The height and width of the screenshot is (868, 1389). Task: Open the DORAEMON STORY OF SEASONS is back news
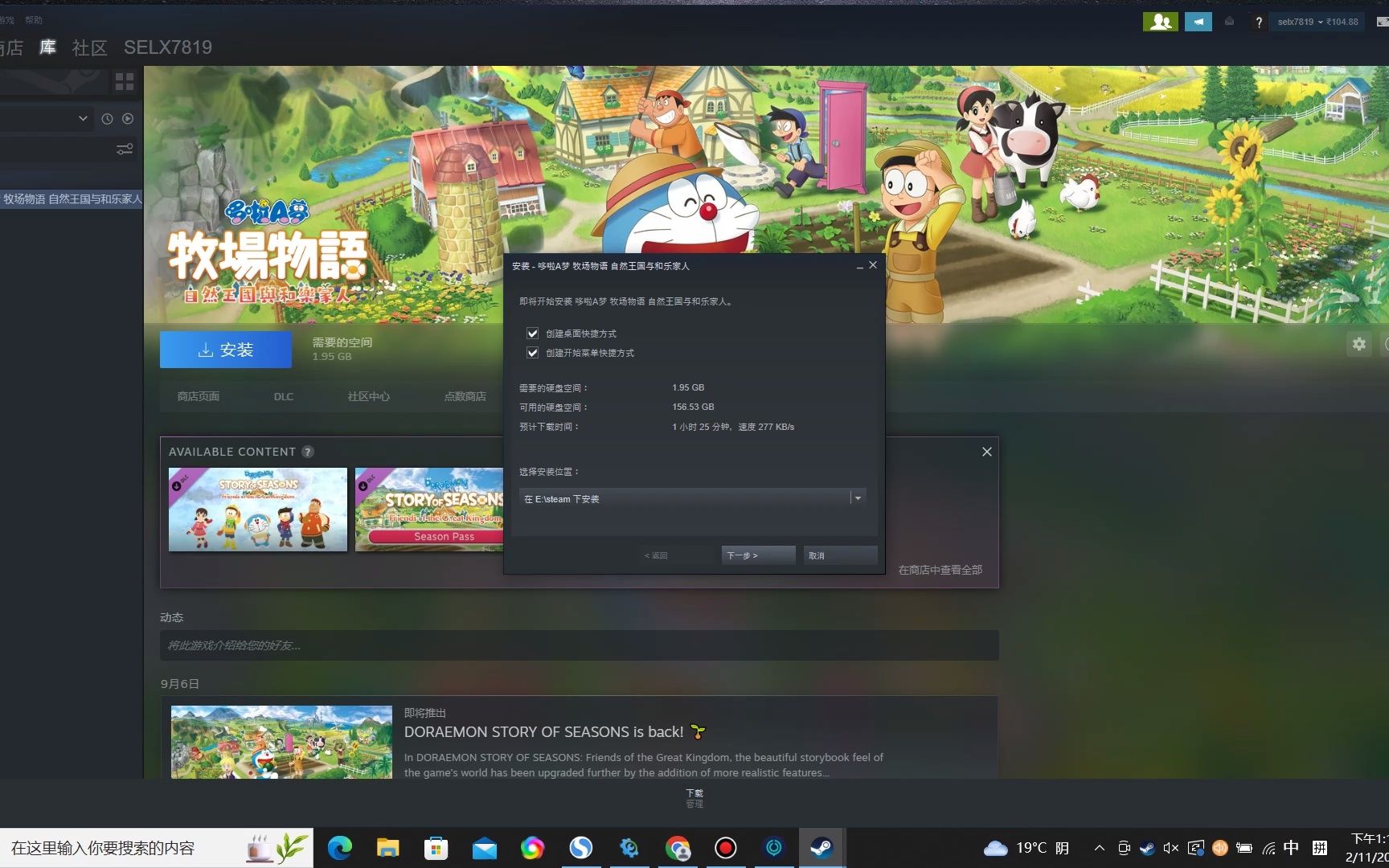[x=555, y=732]
